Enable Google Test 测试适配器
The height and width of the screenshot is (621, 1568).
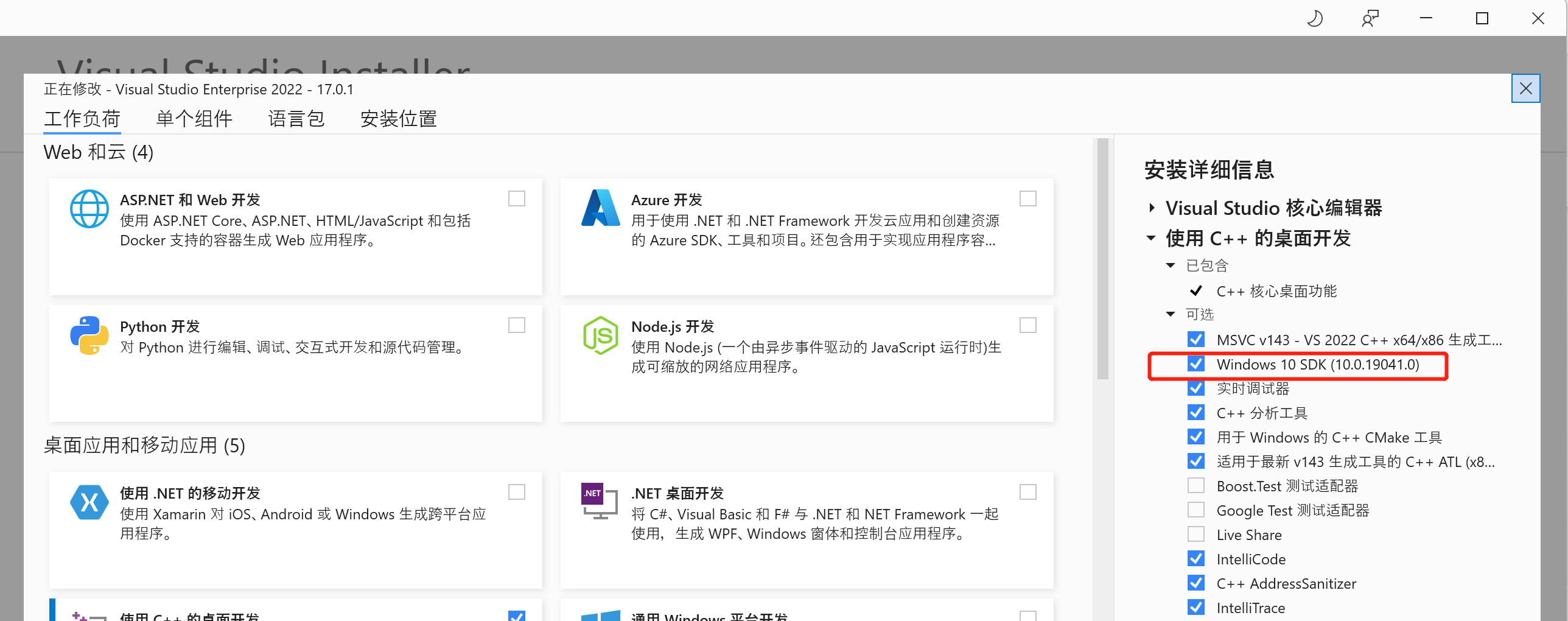(x=1196, y=510)
